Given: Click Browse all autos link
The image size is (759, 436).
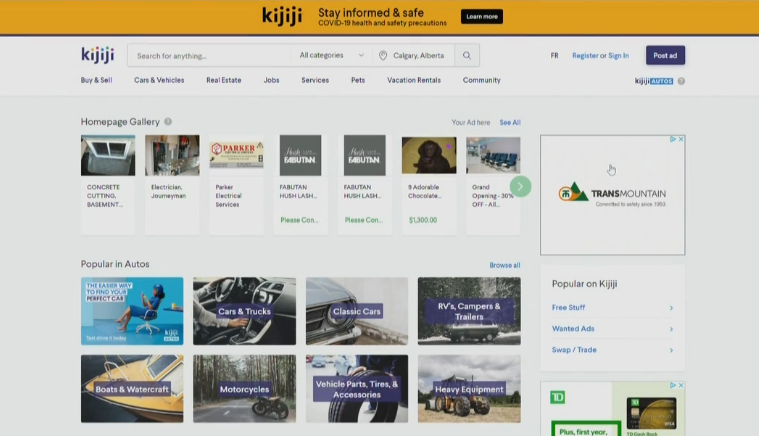Looking at the screenshot, I should (x=504, y=265).
